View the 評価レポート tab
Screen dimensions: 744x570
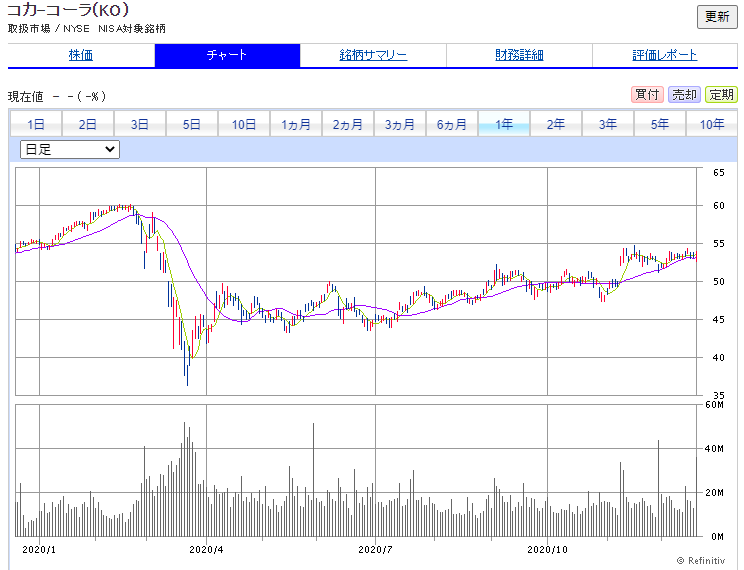pyautogui.click(x=665, y=55)
